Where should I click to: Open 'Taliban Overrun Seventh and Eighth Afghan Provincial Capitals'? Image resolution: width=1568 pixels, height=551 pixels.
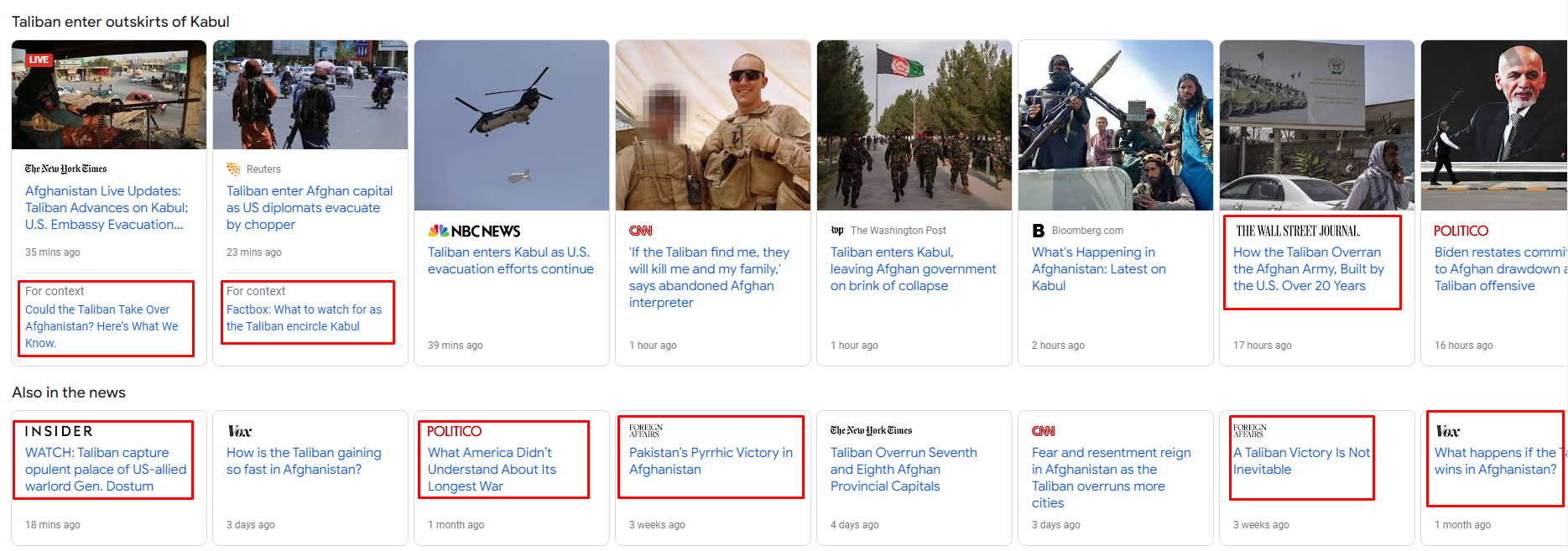pyautogui.click(x=904, y=470)
